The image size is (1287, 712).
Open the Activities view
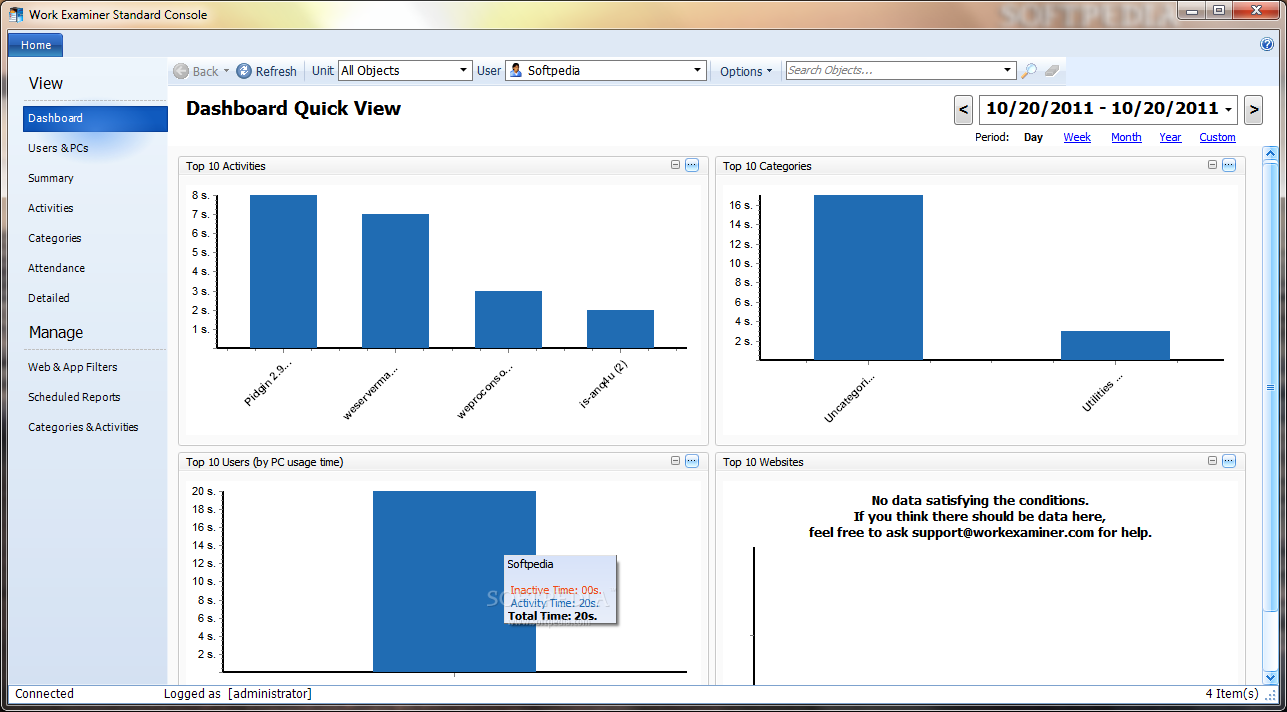(51, 208)
